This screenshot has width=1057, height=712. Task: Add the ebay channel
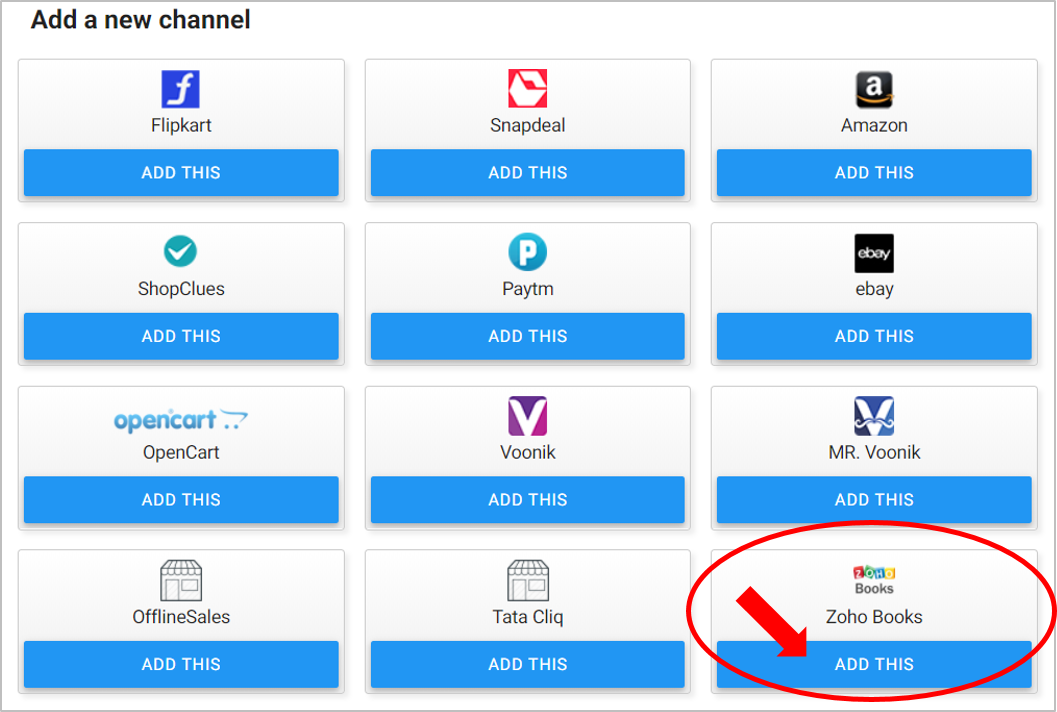point(874,336)
